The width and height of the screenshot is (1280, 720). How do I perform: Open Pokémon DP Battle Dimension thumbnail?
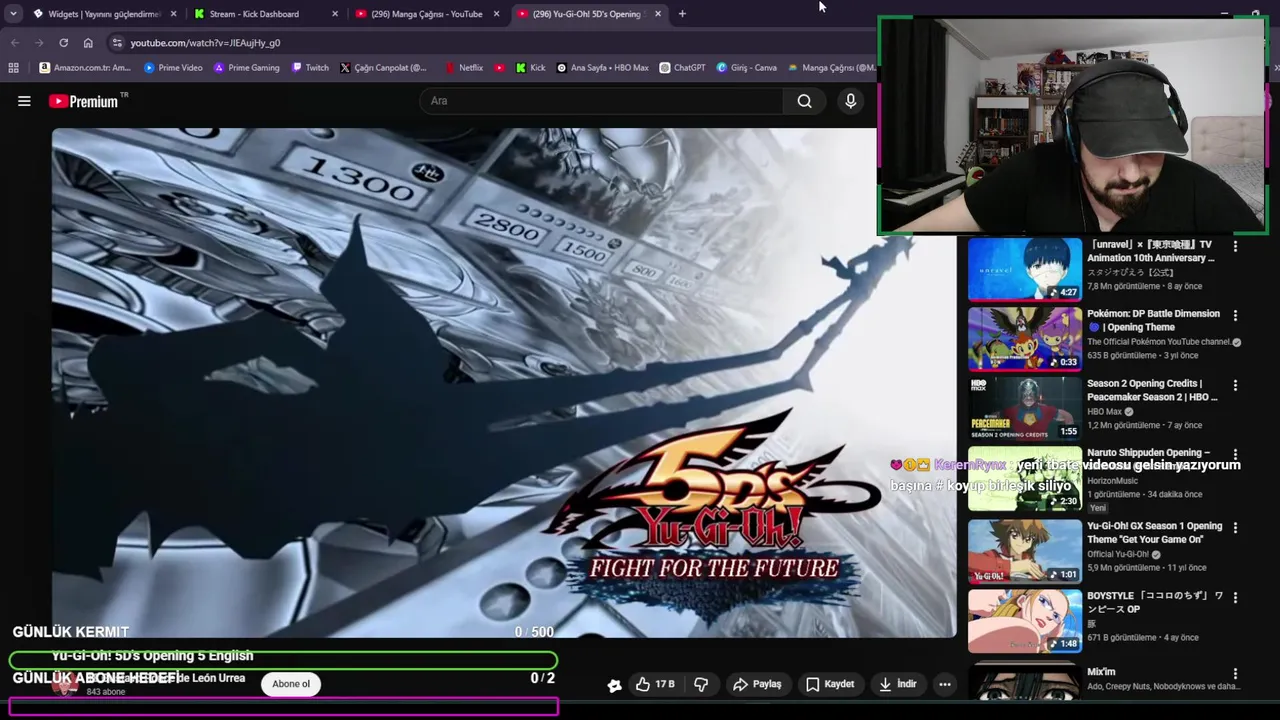point(1024,338)
